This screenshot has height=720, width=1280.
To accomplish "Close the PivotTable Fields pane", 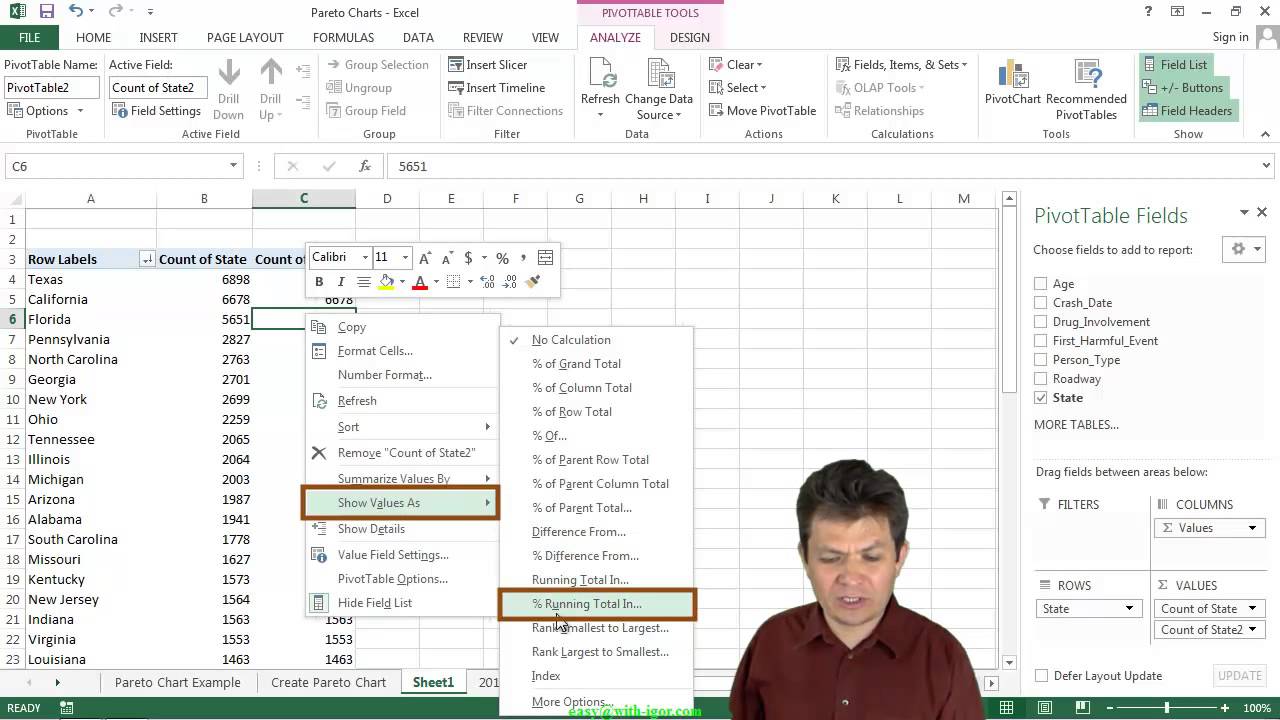I will [x=1262, y=212].
